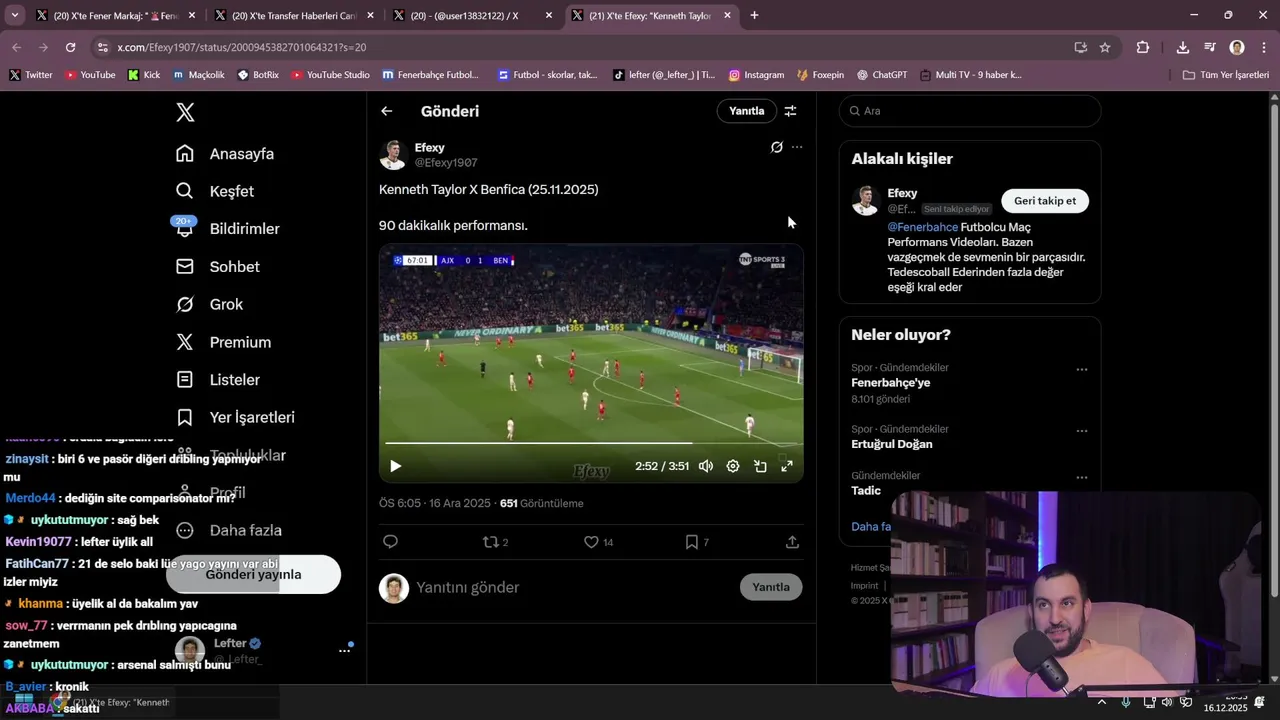Open Twitter bookmark shortcut

coord(30,75)
